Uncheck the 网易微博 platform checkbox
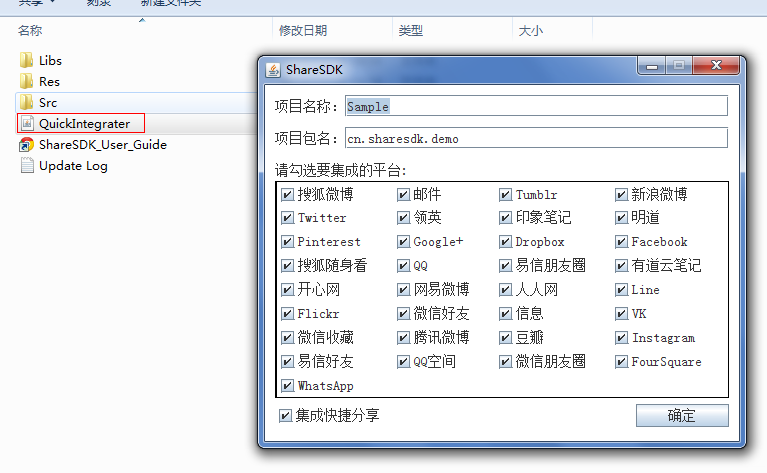Image resolution: width=767 pixels, height=473 pixels. click(403, 290)
